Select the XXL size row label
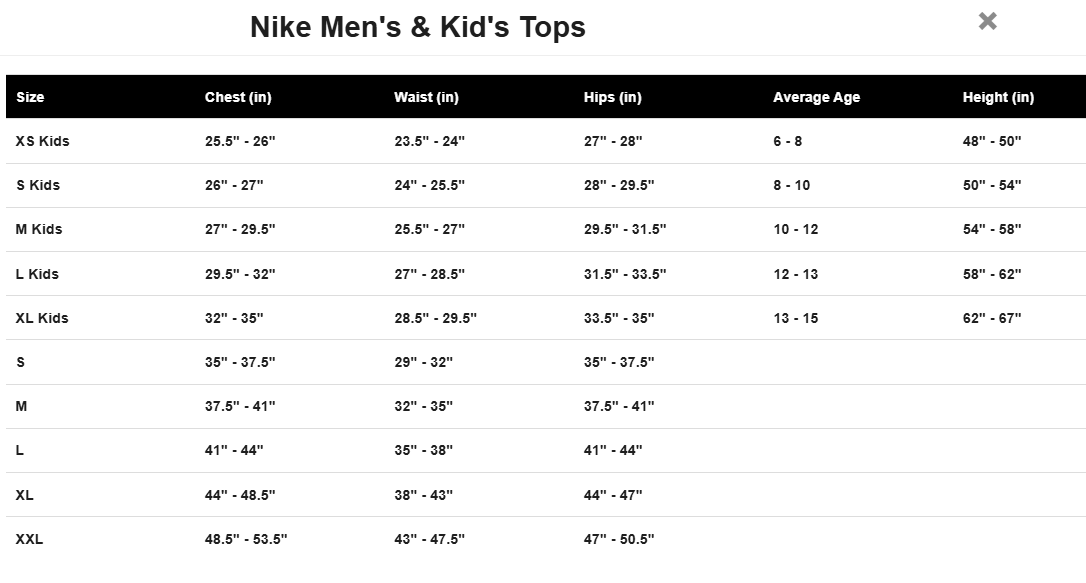Viewport: 1086px width, 583px height. tap(29, 539)
